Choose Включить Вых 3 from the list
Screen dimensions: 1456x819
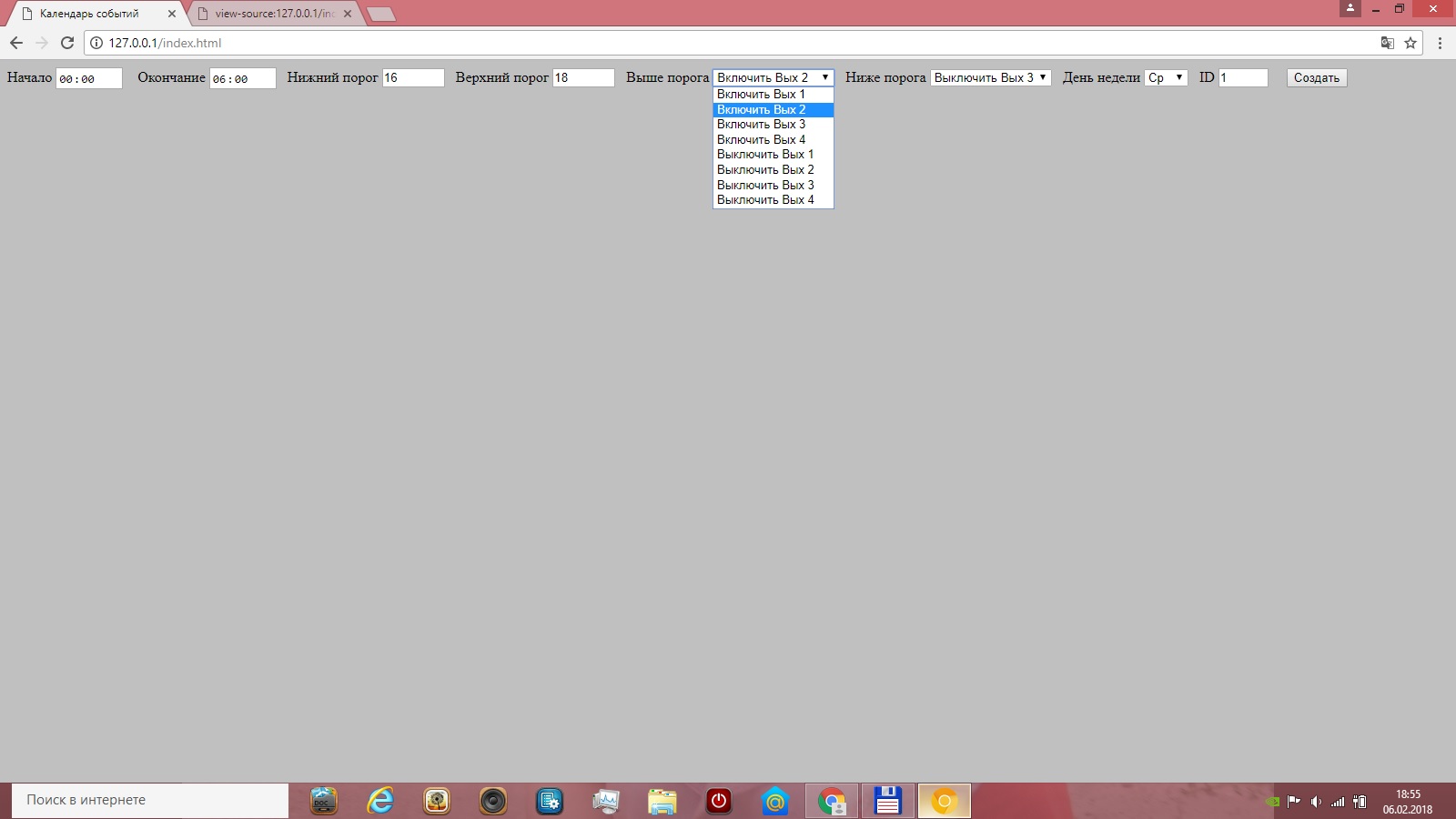pyautogui.click(x=773, y=125)
